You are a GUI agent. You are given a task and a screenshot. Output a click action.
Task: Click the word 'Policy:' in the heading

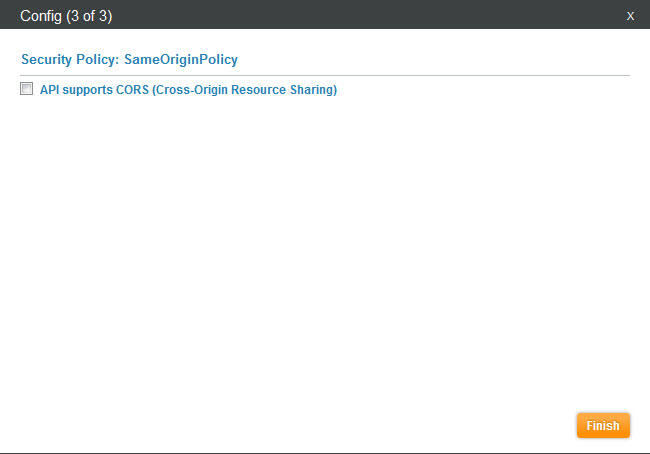[x=98, y=59]
